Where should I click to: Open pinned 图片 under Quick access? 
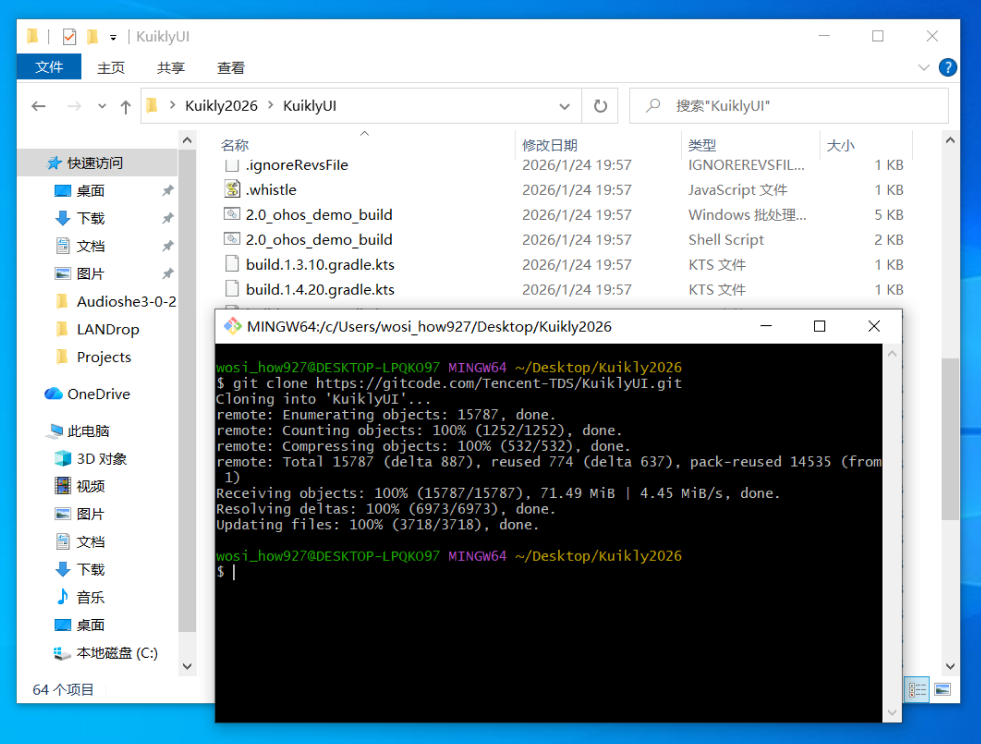(90, 273)
